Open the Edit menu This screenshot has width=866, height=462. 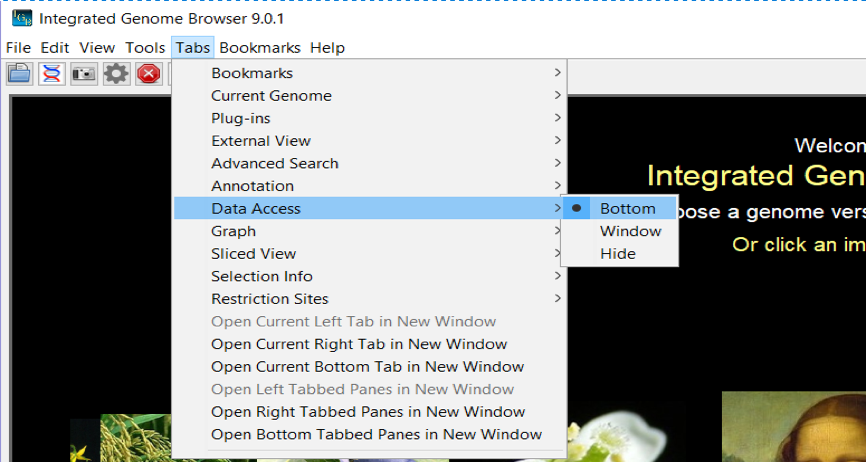coord(55,47)
